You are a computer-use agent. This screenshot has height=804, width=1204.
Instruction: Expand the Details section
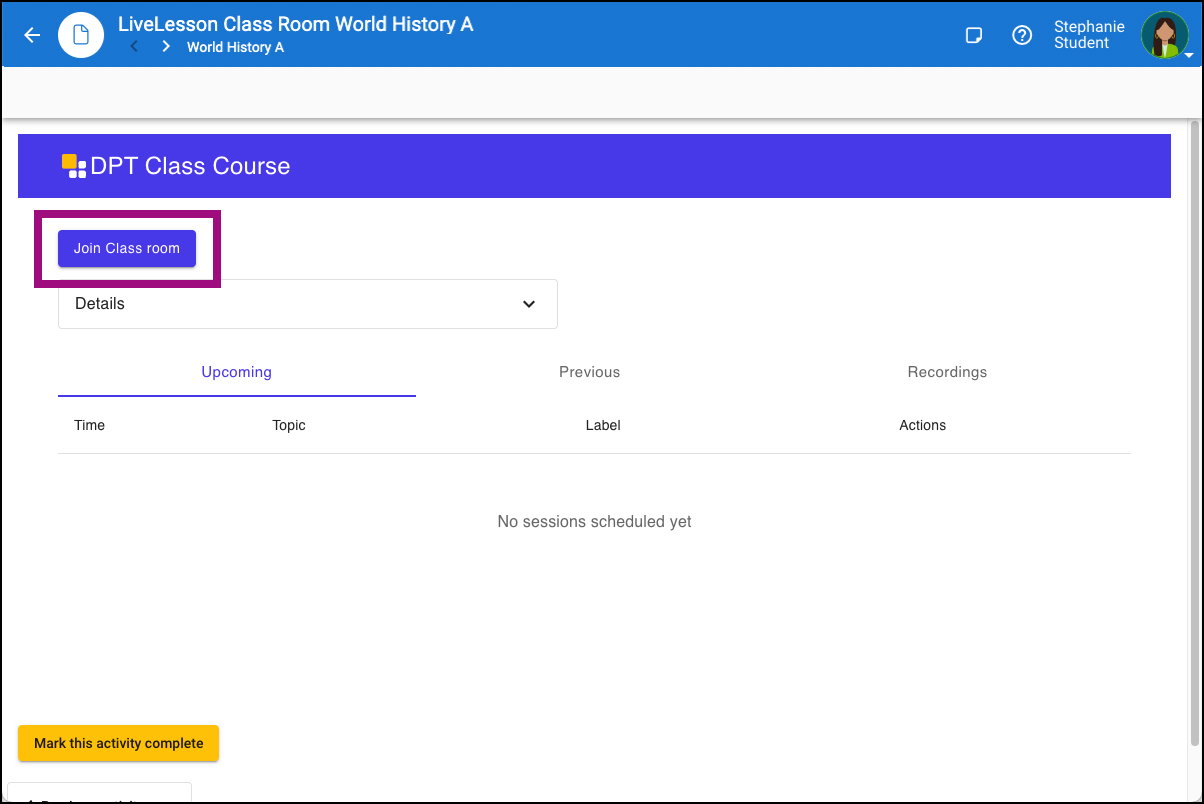(307, 303)
